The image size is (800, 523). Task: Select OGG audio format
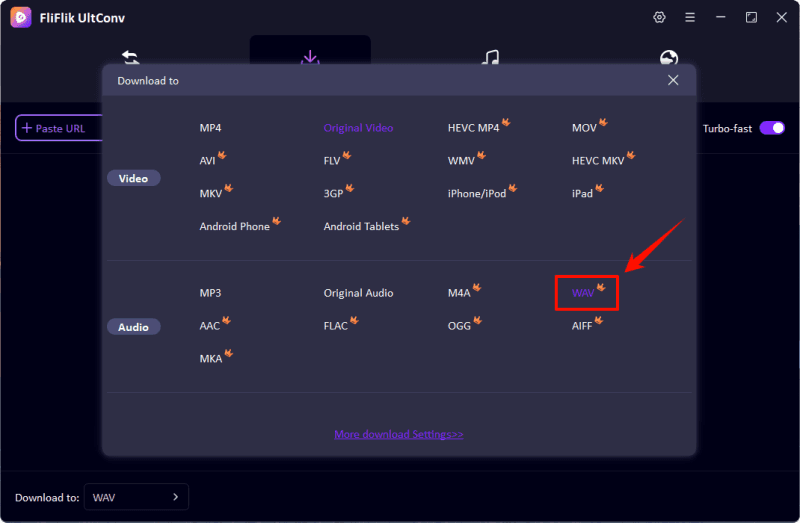click(459, 326)
